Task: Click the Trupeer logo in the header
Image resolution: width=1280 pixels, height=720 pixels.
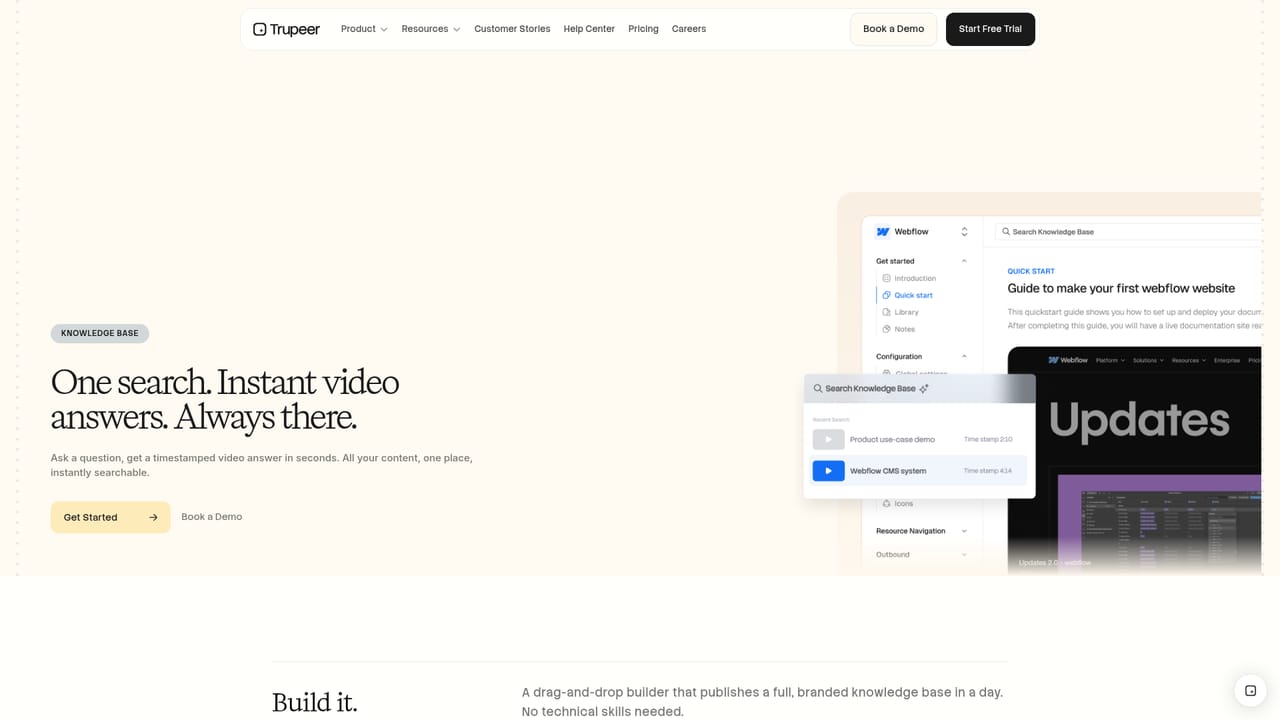Action: tap(286, 29)
